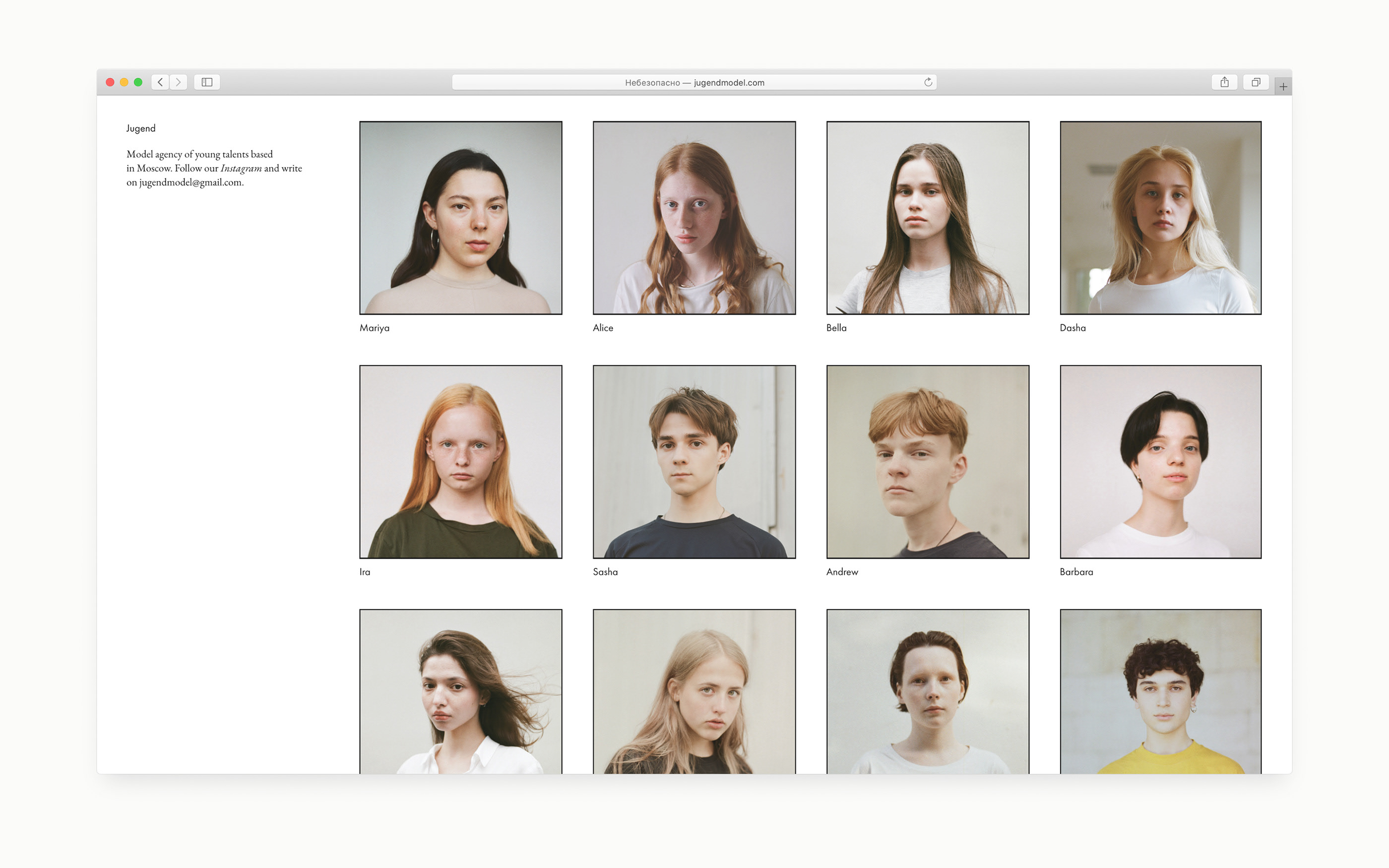This screenshot has height=868, width=1389.
Task: View Barbara's model portrait
Action: (x=1160, y=462)
